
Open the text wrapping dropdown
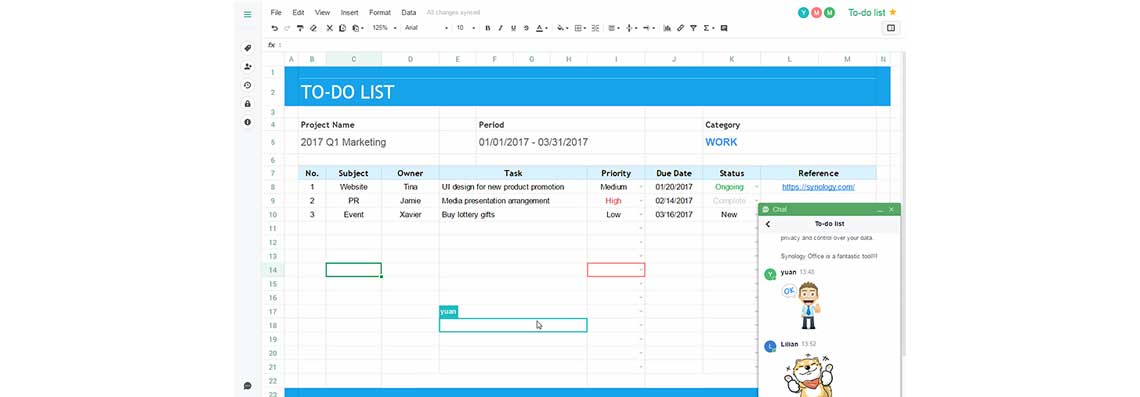tap(649, 28)
